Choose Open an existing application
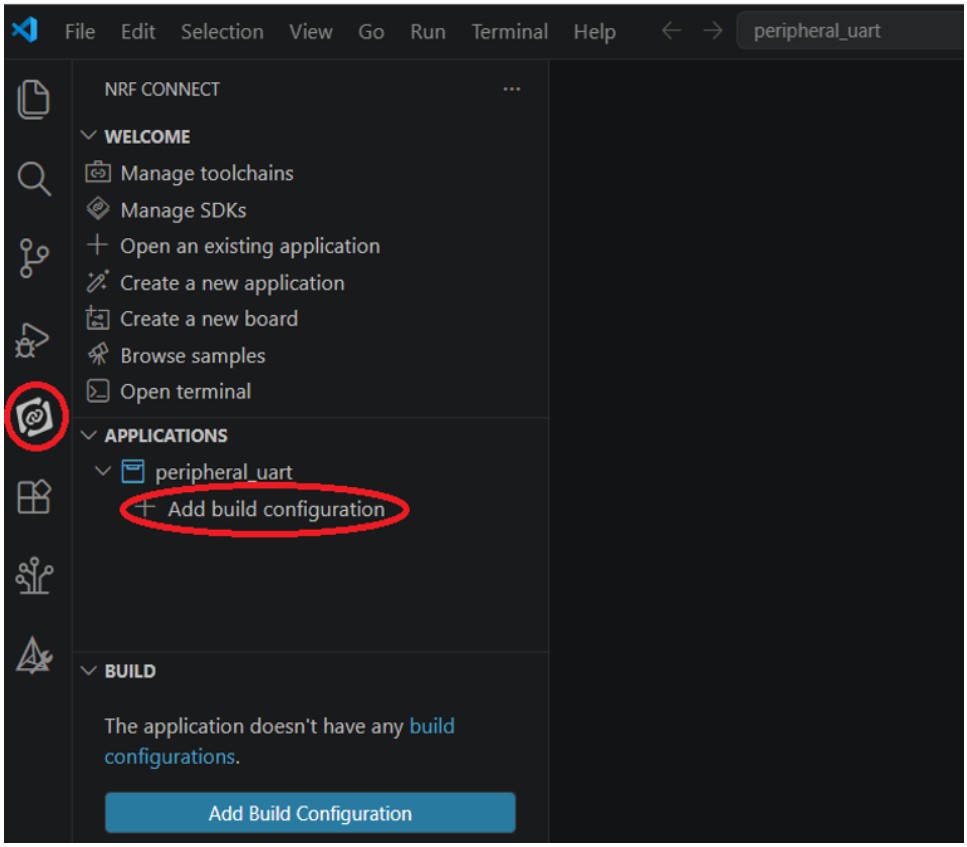The height and width of the screenshot is (847, 967). click(x=250, y=246)
